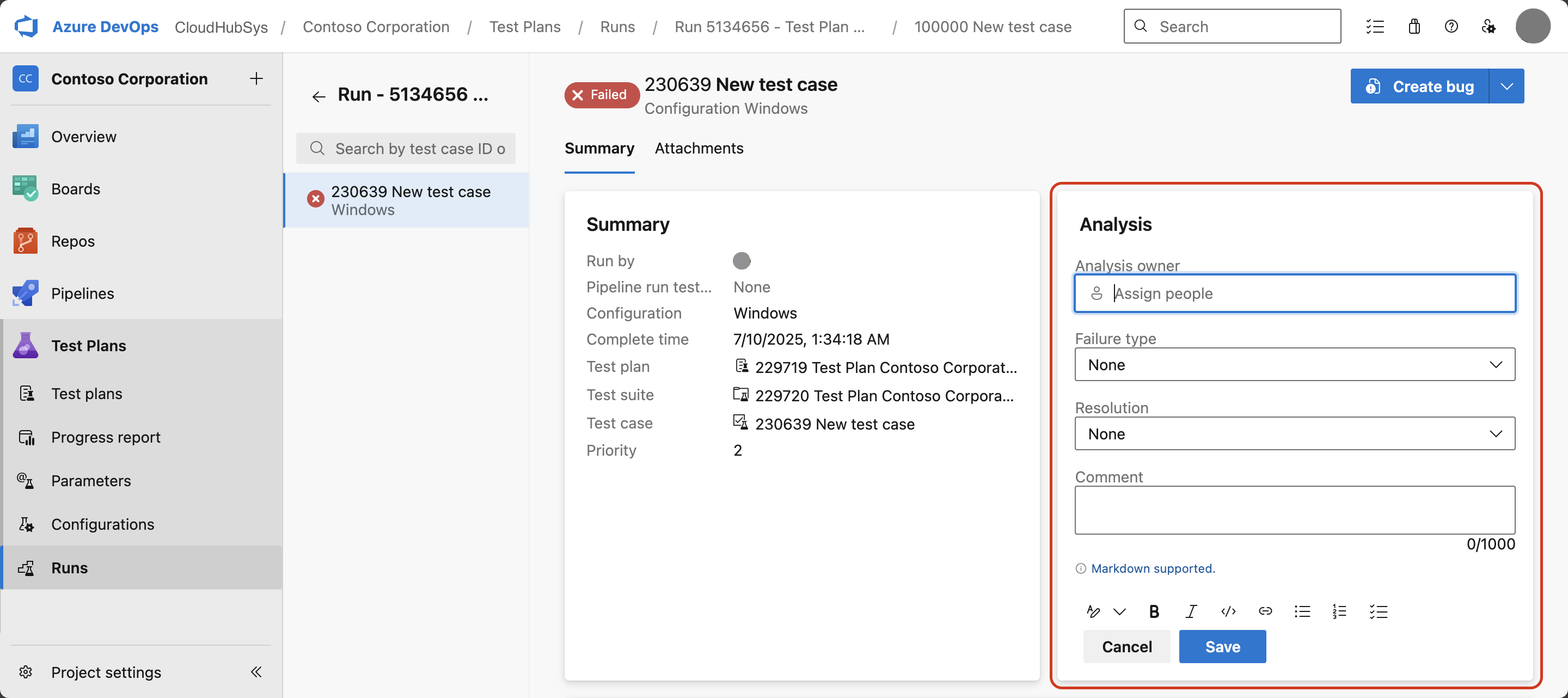Image resolution: width=1568 pixels, height=698 pixels.
Task: Open the Progress report page
Action: (x=105, y=437)
